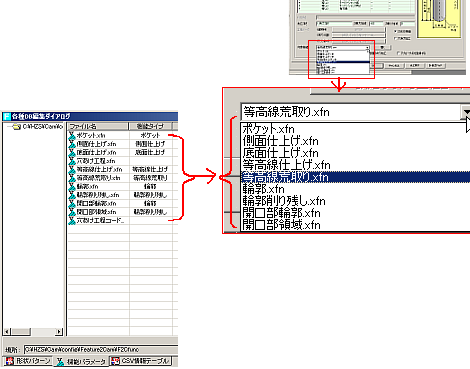
Task: Switch to the 形状パターン tab
Action: pyautogui.click(x=28, y=361)
